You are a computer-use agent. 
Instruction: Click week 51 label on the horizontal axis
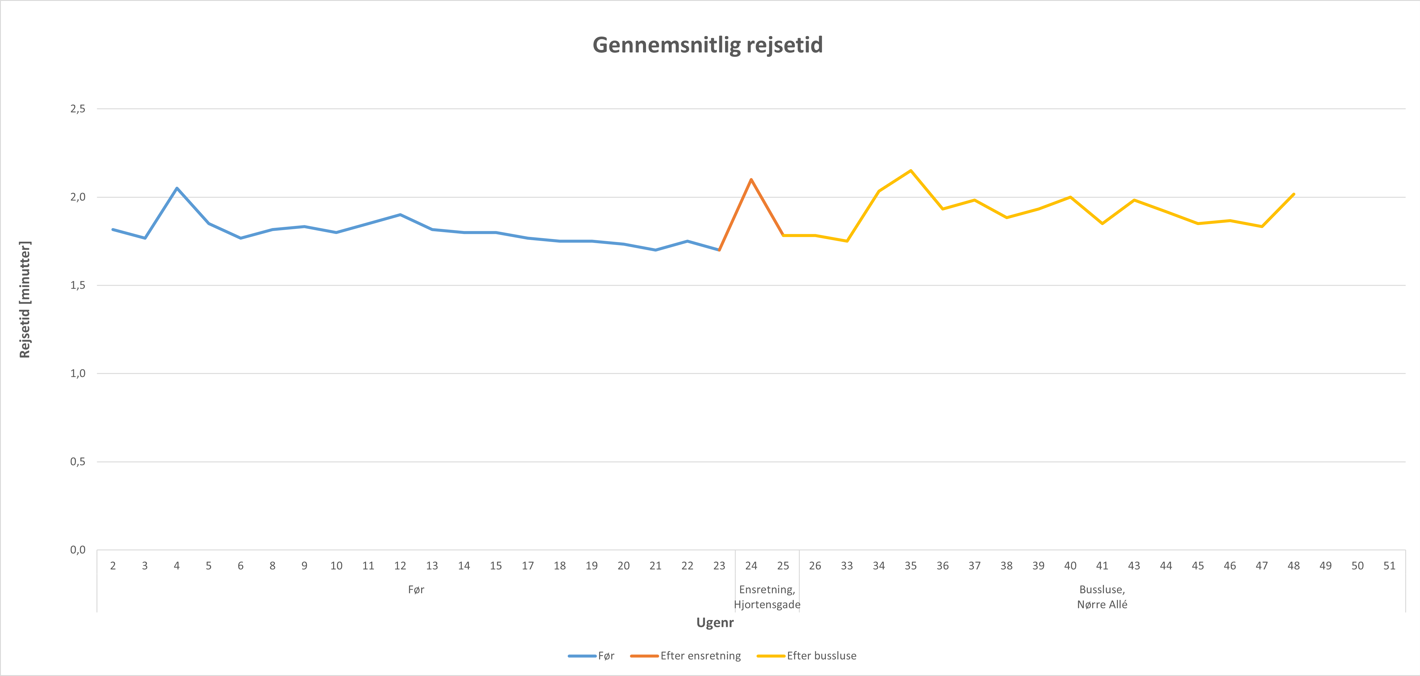click(x=1389, y=566)
